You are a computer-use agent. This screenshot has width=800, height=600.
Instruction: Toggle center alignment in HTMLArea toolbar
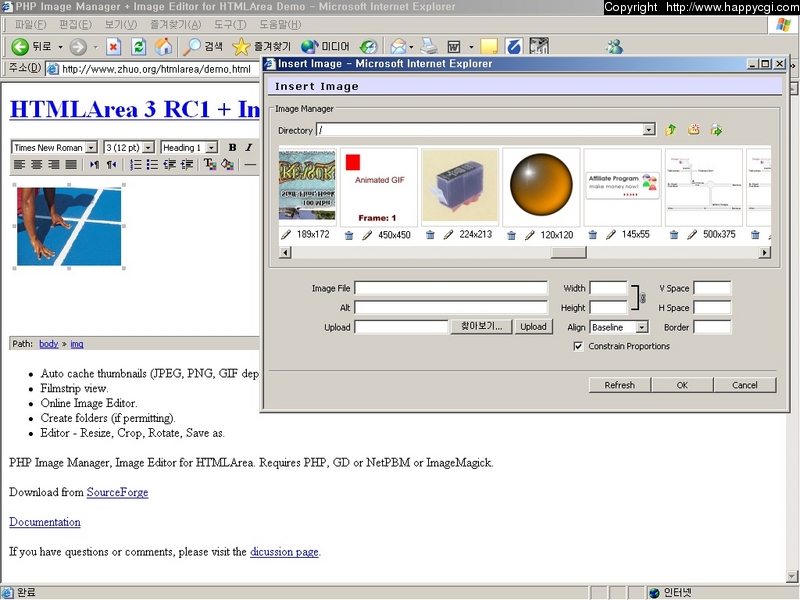(37, 164)
